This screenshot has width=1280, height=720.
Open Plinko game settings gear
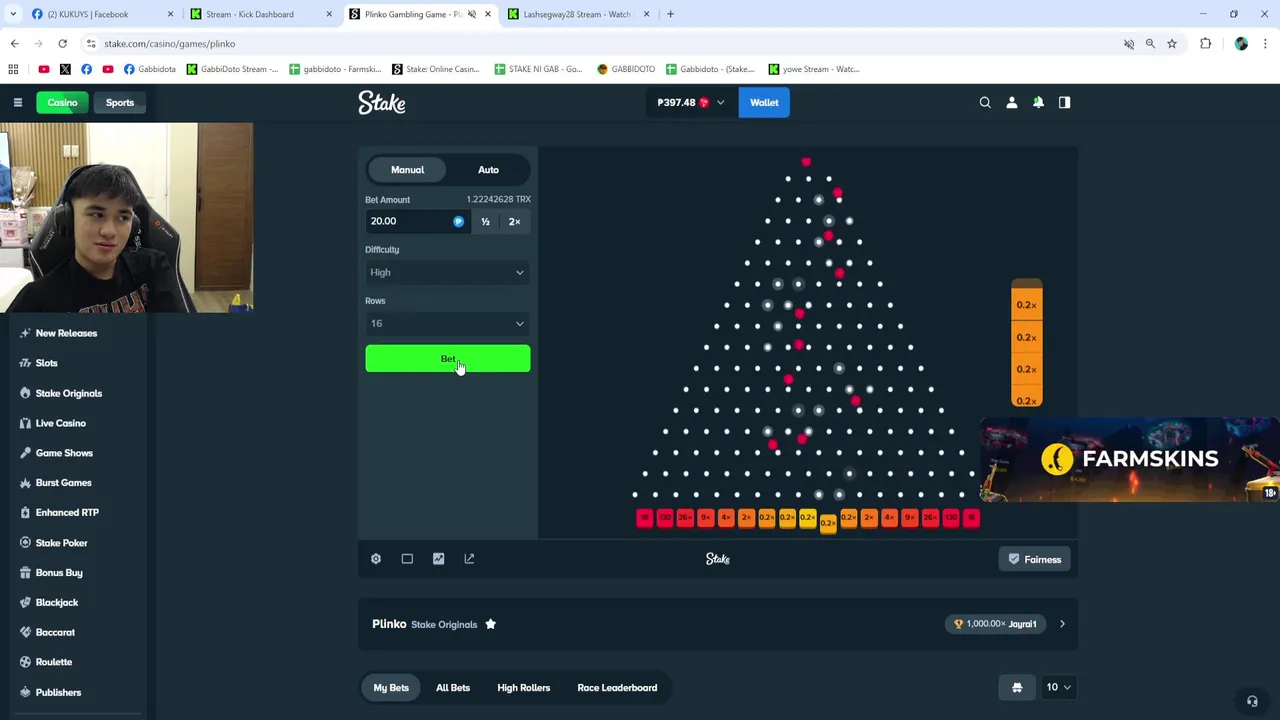click(x=376, y=559)
